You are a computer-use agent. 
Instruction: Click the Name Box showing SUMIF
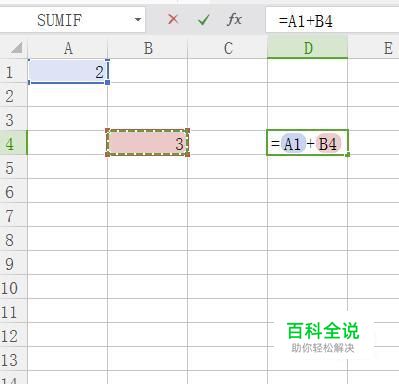(72, 20)
